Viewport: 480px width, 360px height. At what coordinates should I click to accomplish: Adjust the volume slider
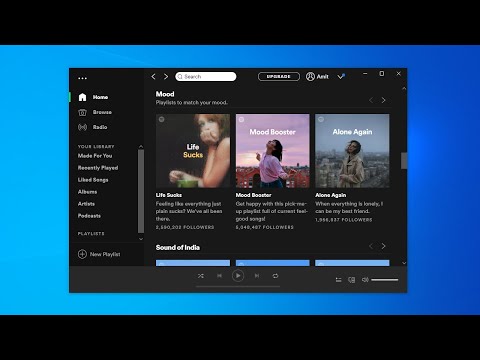[385, 280]
